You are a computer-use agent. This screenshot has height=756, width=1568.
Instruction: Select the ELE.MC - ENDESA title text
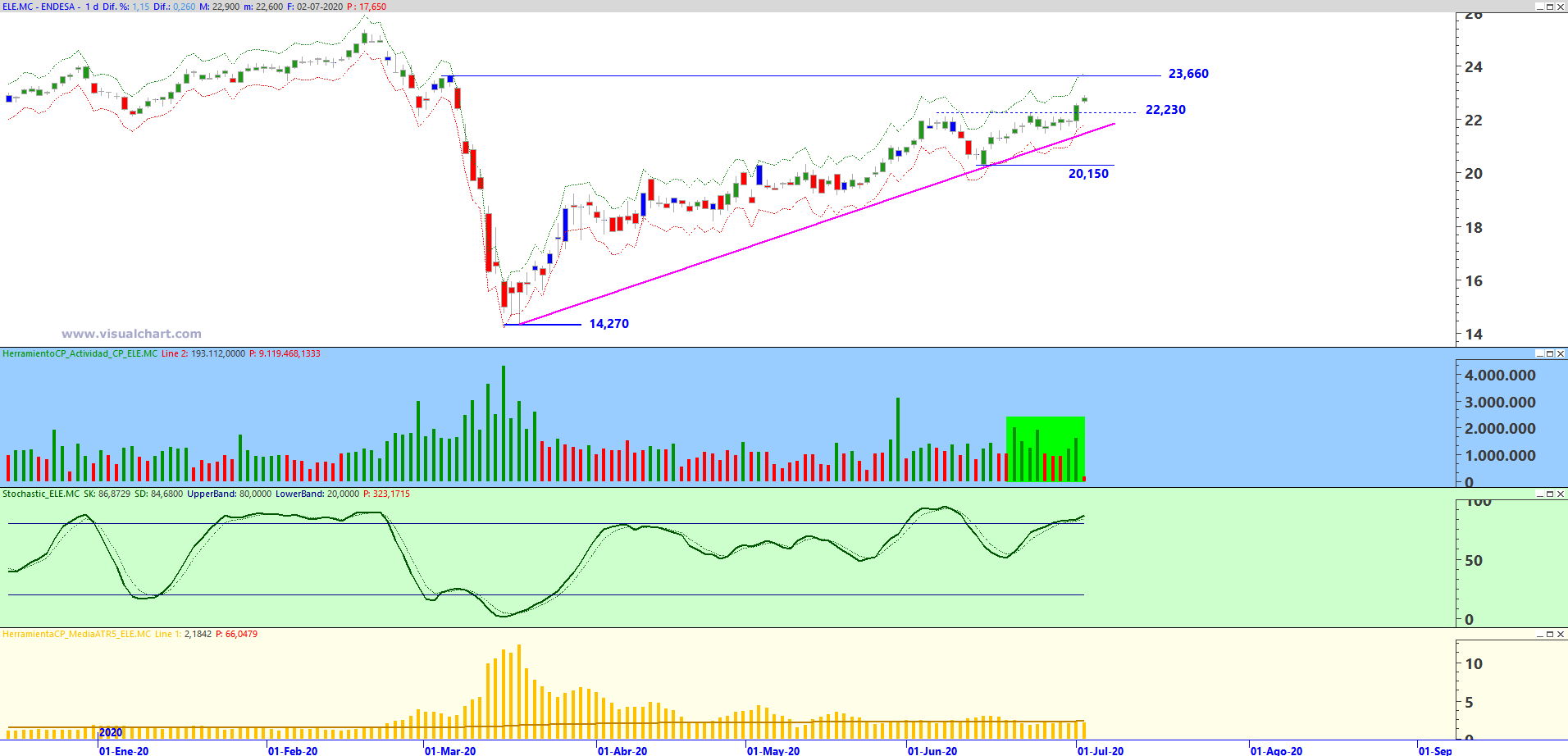point(39,7)
